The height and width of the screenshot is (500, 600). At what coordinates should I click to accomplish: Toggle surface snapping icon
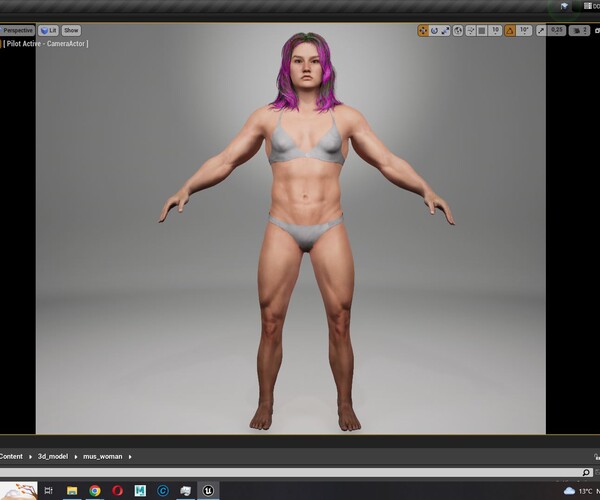tap(471, 31)
